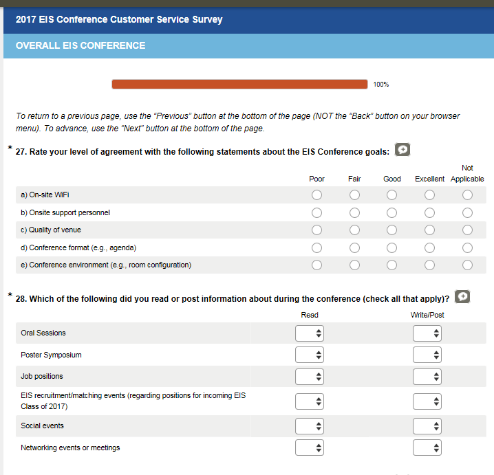This screenshot has height=475, width=494.
Task: Expand Read dropdown for Networking events
Action: coord(309,448)
